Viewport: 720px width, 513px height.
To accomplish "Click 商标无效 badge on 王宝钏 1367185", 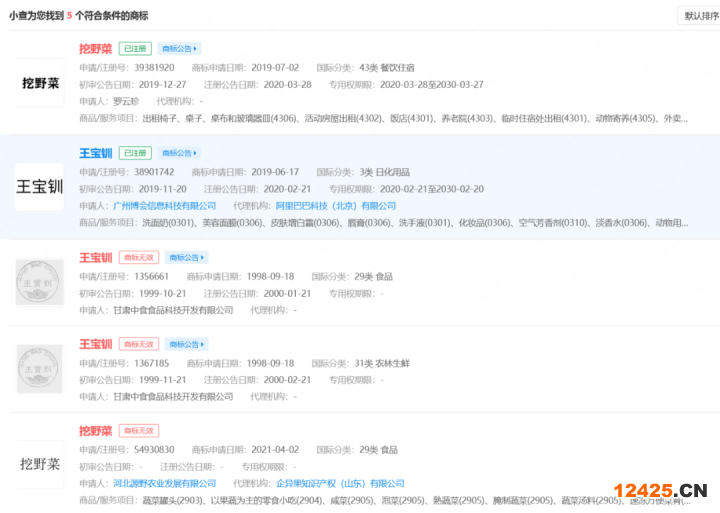I will pos(139,344).
